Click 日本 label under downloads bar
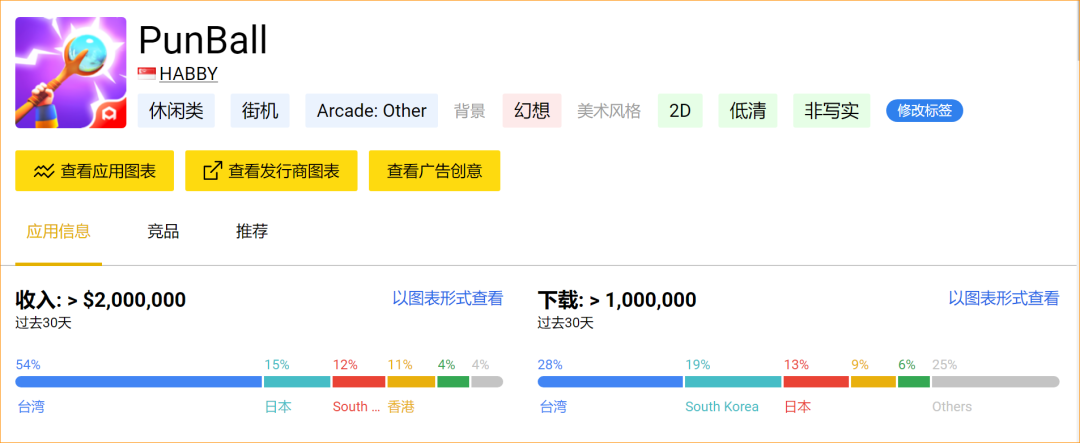 pyautogui.click(x=798, y=407)
